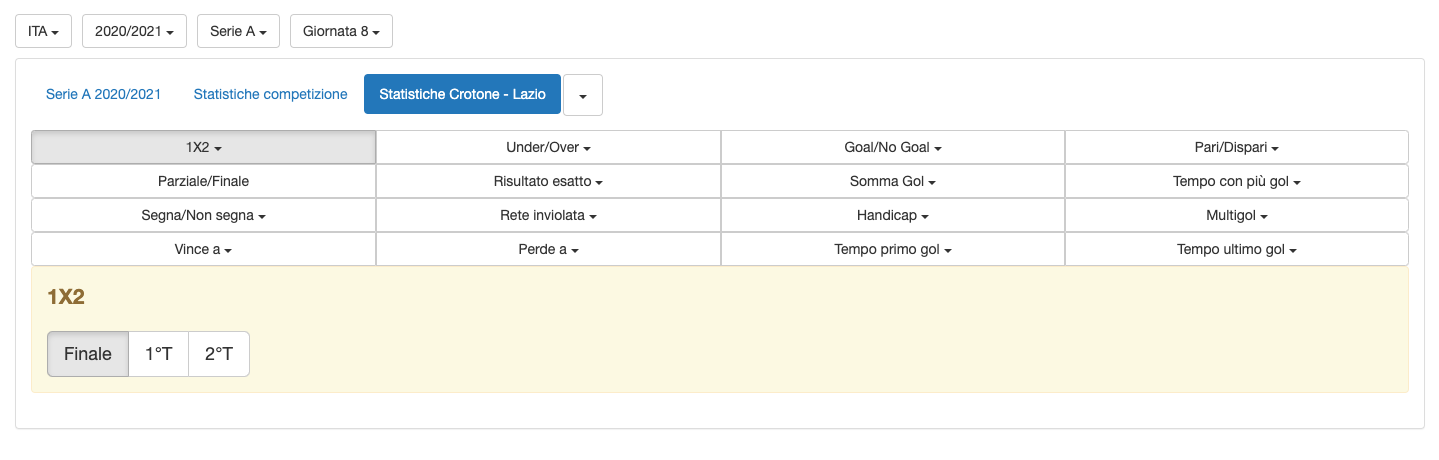Open the 2020/2021 season dropdown
Screen dimensions: 1439x460
point(134,31)
